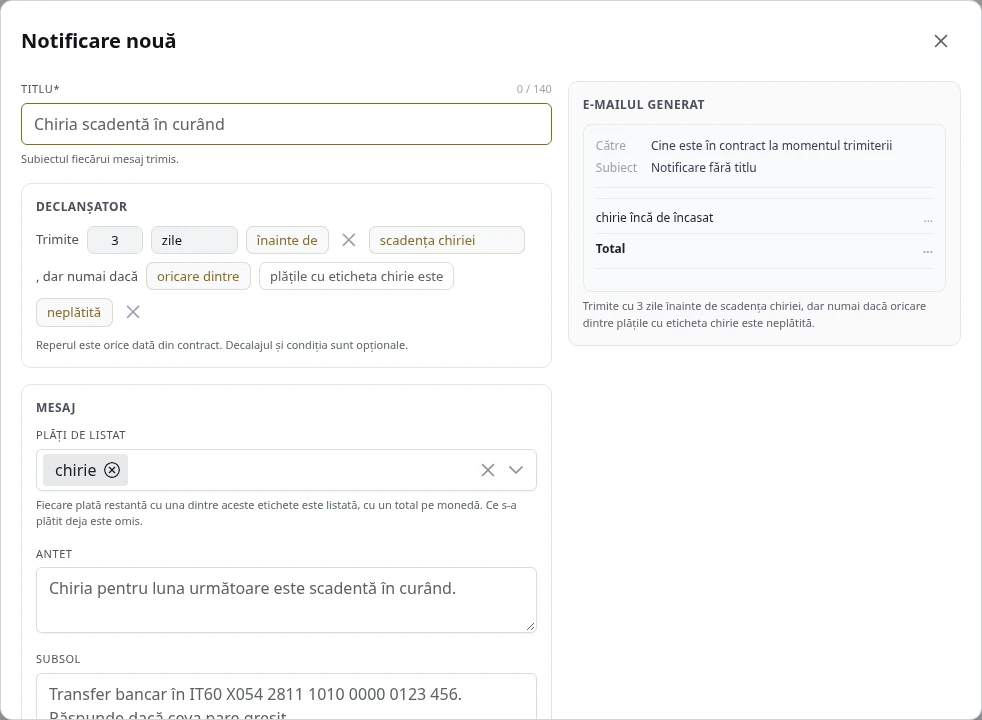Open the neplătită status dropdown

click(x=74, y=312)
